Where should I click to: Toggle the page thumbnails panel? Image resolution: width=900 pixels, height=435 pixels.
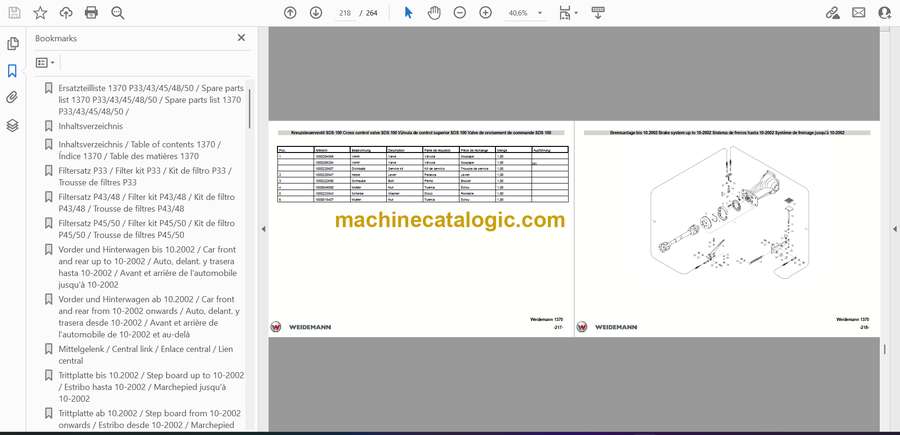pyautogui.click(x=13, y=44)
